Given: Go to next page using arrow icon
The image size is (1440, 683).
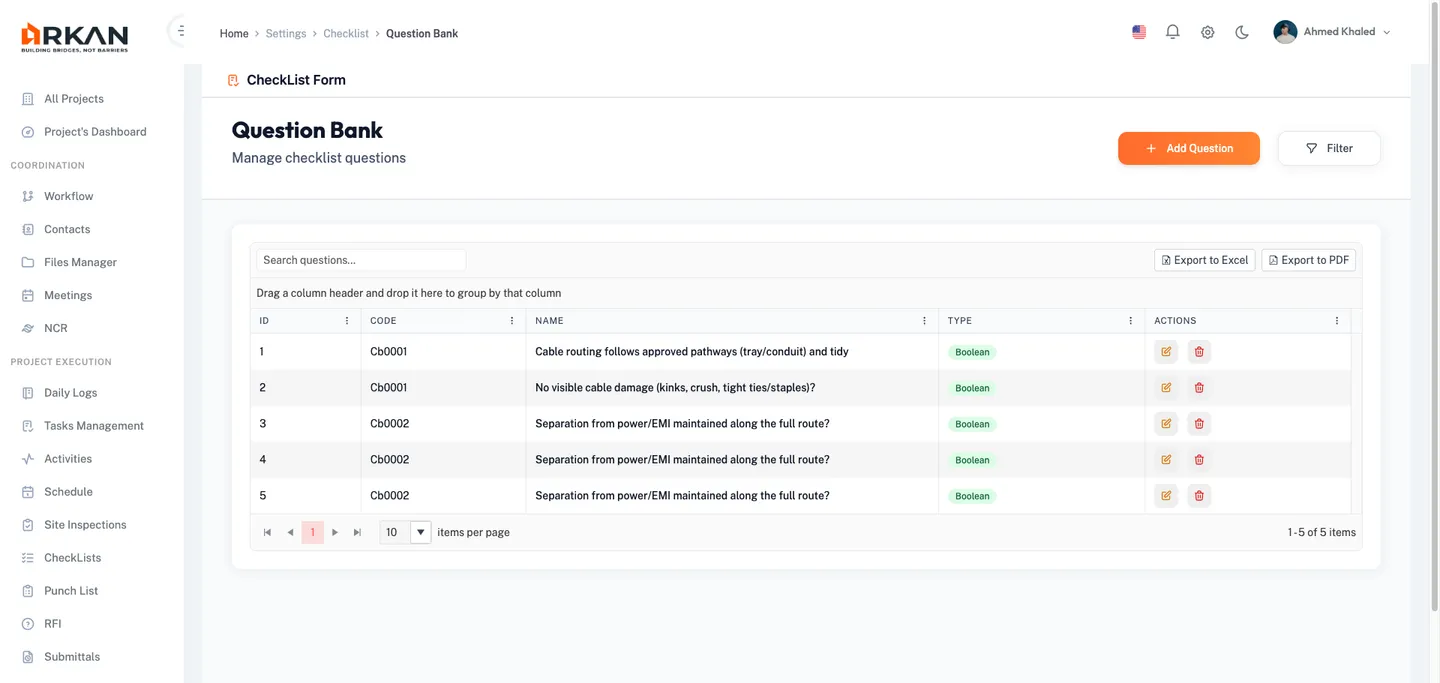Looking at the screenshot, I should tap(334, 532).
